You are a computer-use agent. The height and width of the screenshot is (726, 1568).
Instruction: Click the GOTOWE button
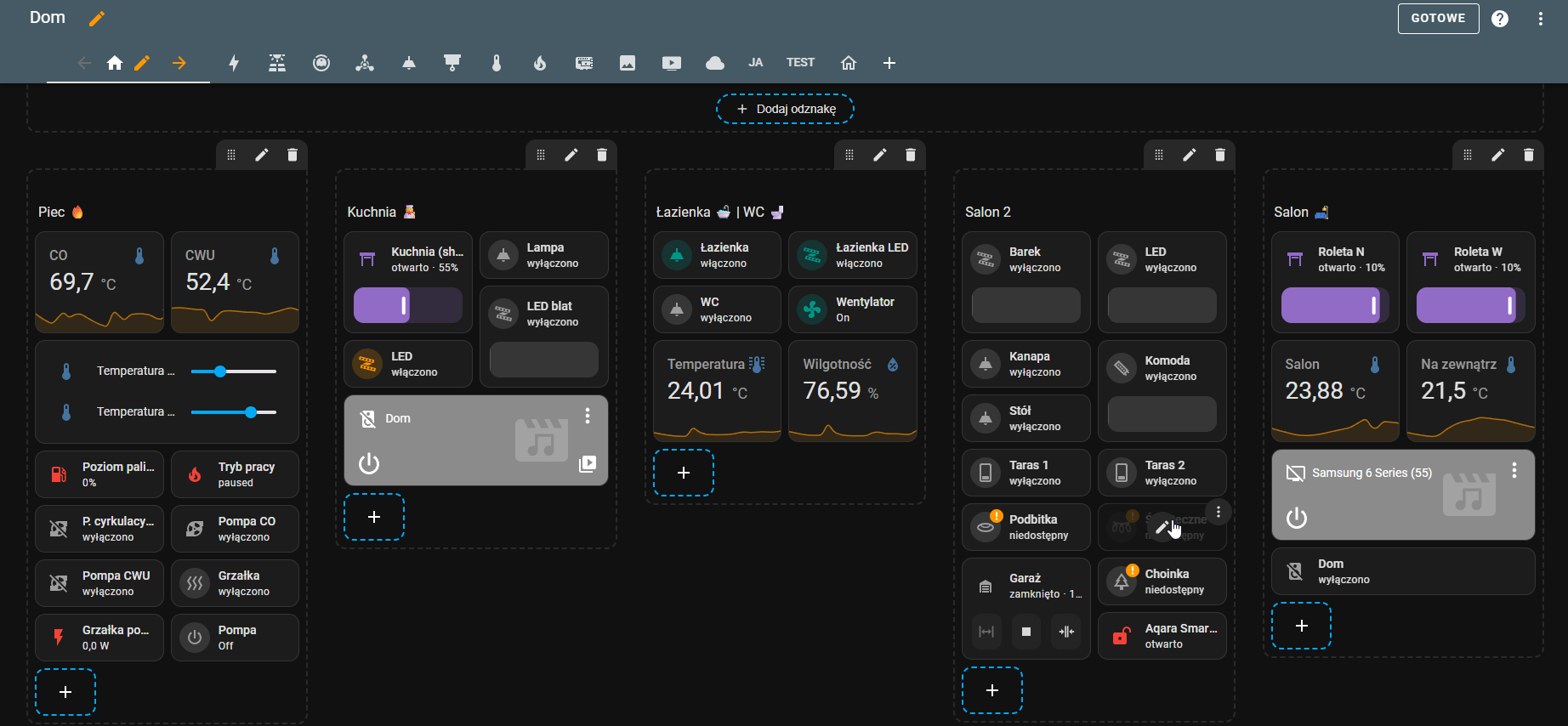pyautogui.click(x=1438, y=18)
